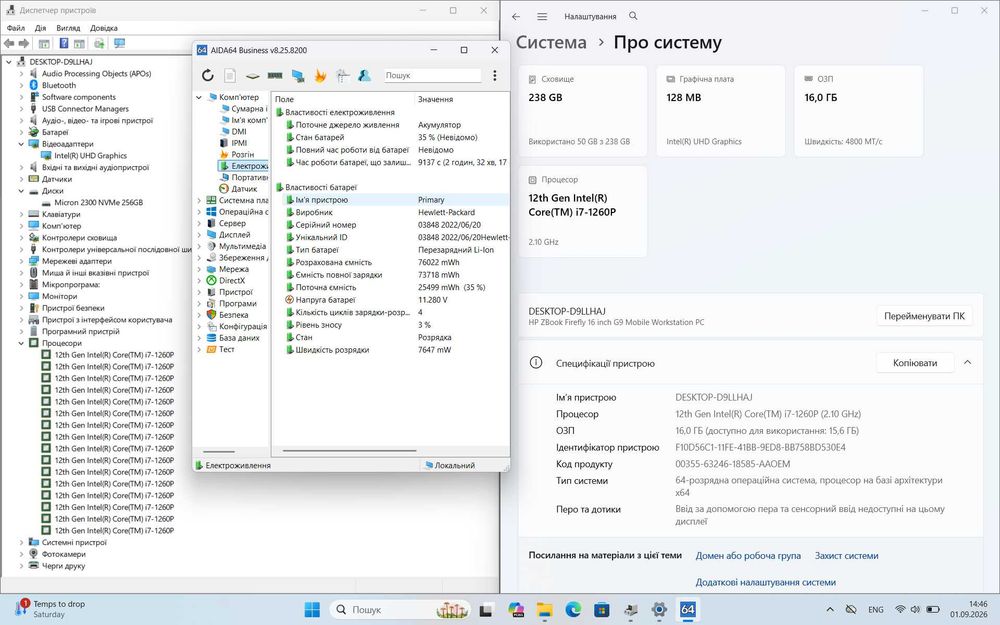The width and height of the screenshot is (1000, 625).
Task: Open the Файл menu in Device Manager
Action: pos(15,28)
